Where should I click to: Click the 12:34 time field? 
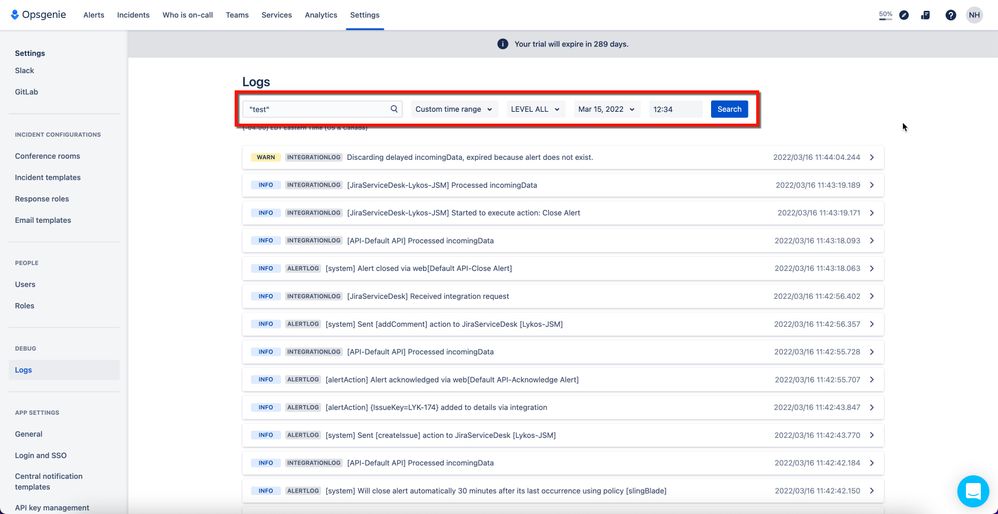[675, 109]
